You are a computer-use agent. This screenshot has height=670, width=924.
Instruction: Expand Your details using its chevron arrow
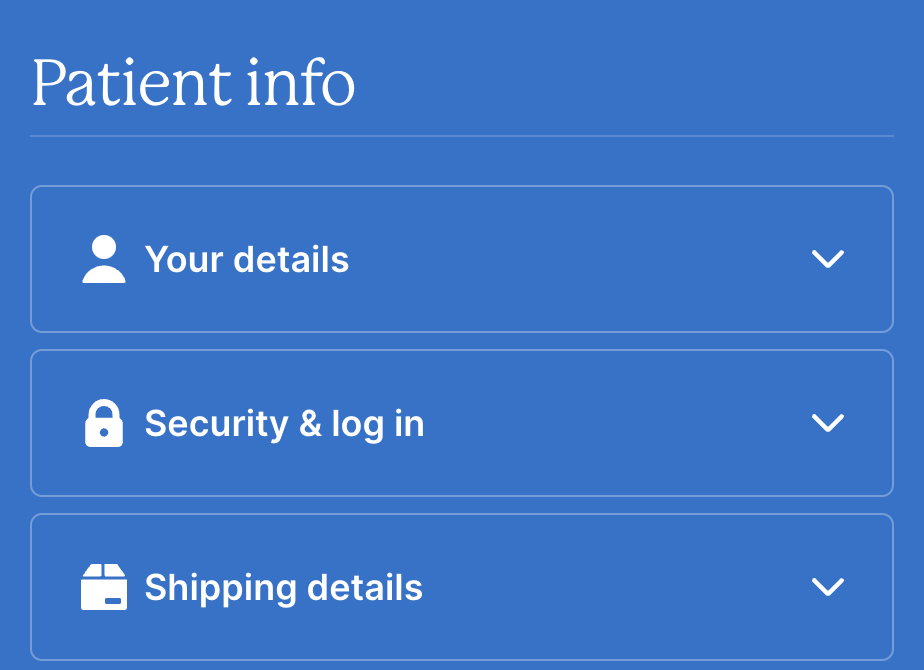pyautogui.click(x=828, y=259)
